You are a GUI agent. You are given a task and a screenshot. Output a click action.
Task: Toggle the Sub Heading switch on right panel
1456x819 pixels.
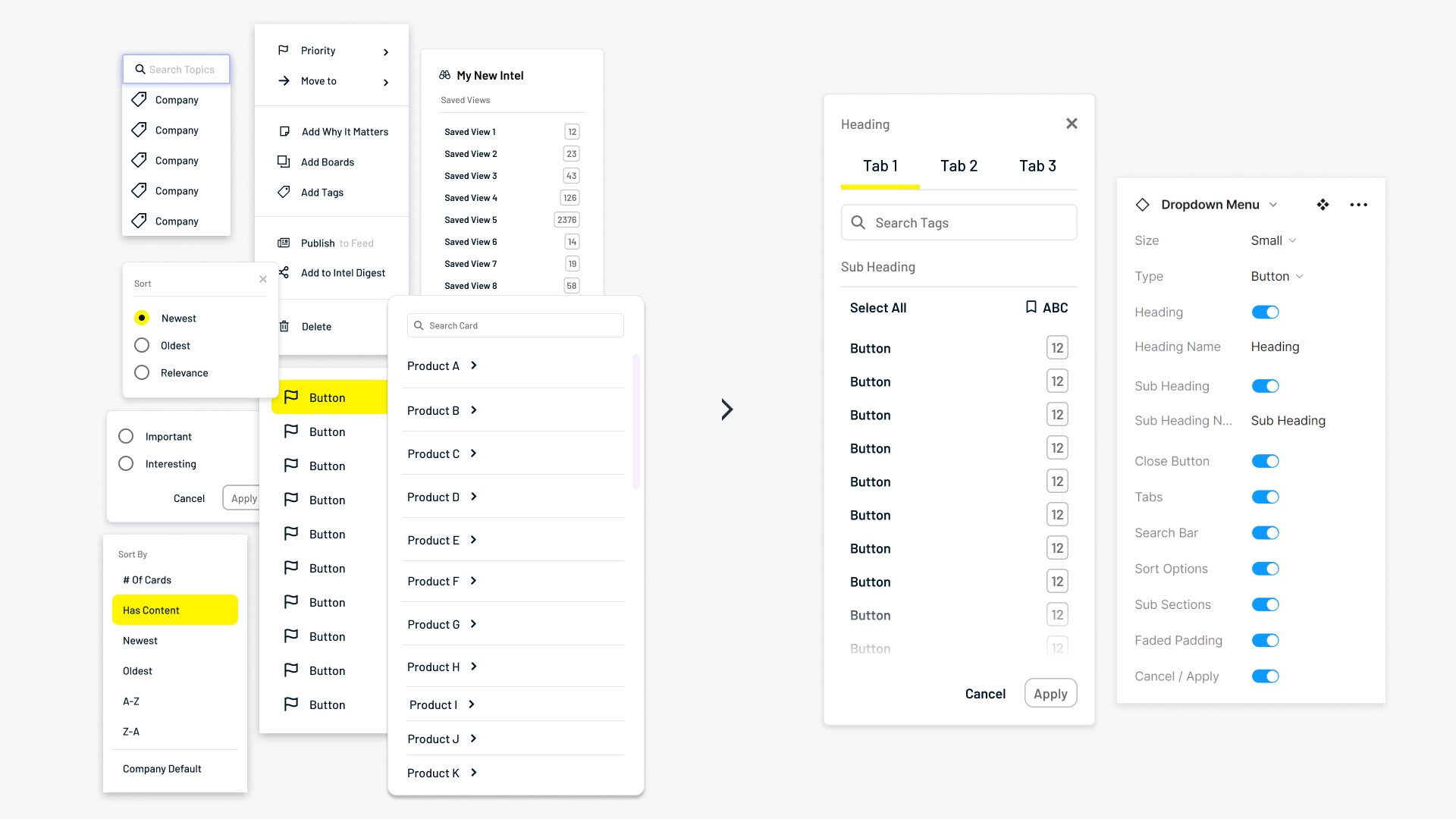tap(1266, 386)
